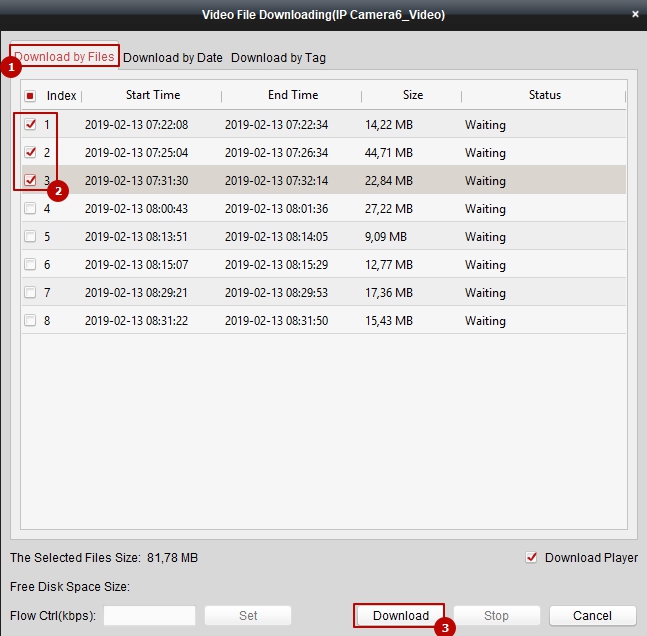Select file 5 checkbox
This screenshot has width=647, height=636.
click(30, 237)
